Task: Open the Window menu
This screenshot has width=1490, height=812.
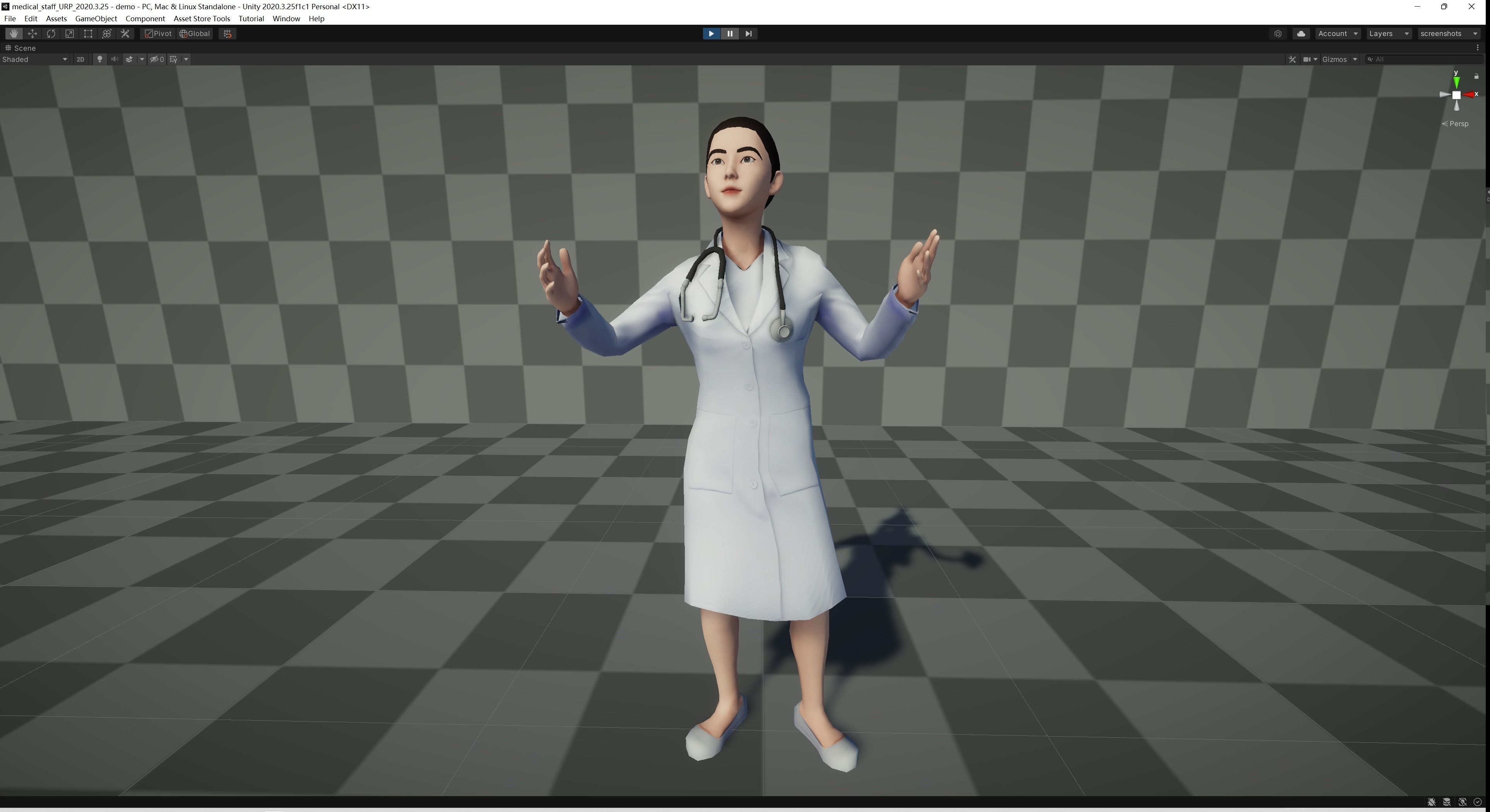Action: [x=286, y=19]
